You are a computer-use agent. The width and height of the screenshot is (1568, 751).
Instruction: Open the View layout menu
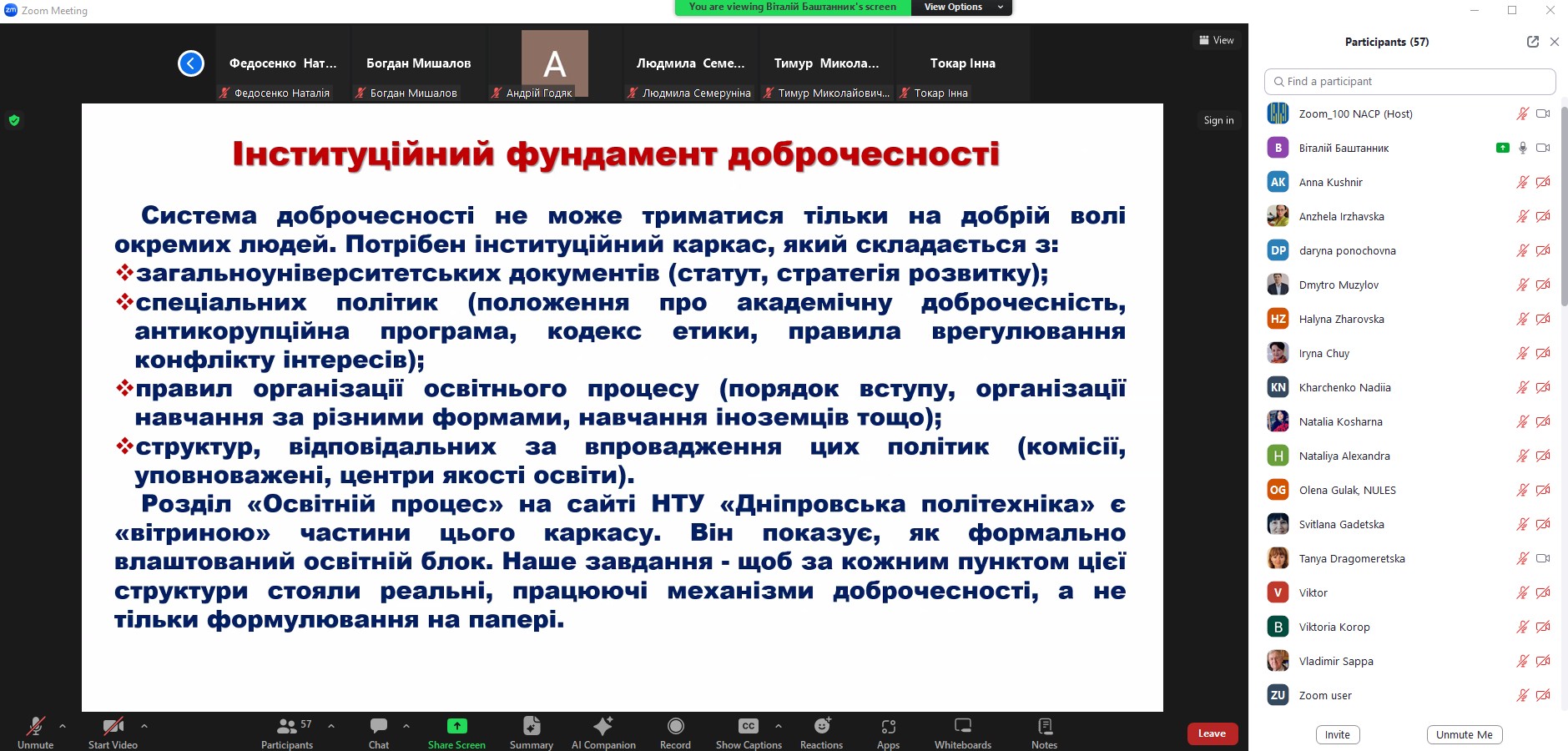[x=1217, y=40]
